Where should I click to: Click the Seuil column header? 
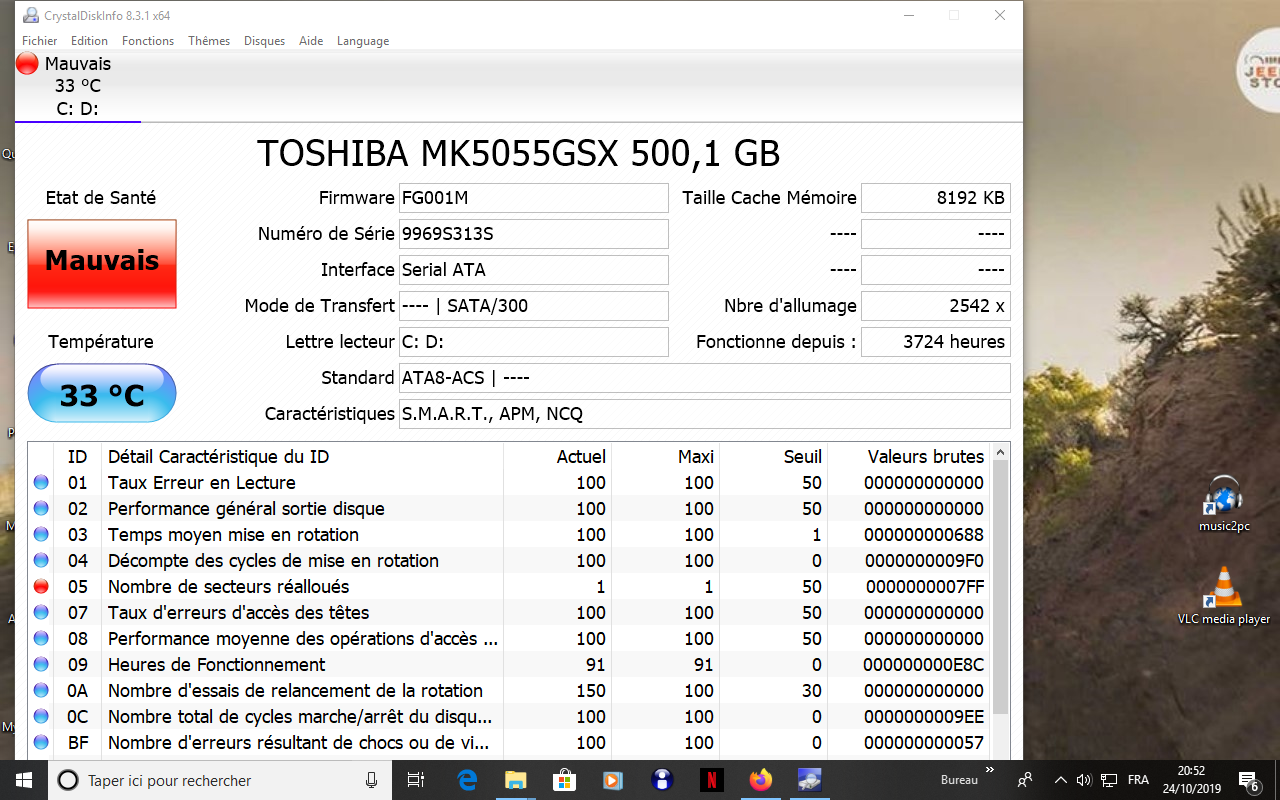pos(773,457)
